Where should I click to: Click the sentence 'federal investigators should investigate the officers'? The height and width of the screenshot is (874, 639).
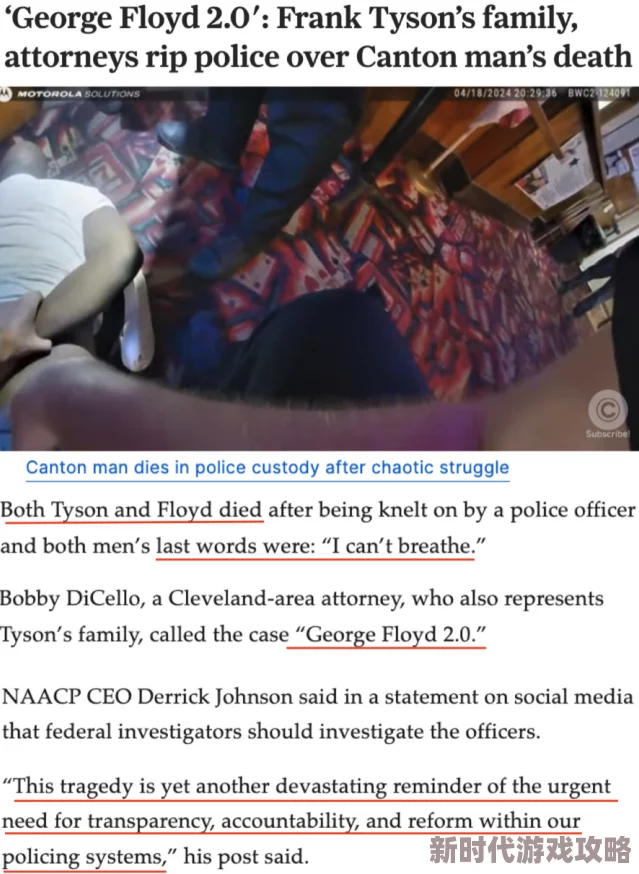click(292, 731)
